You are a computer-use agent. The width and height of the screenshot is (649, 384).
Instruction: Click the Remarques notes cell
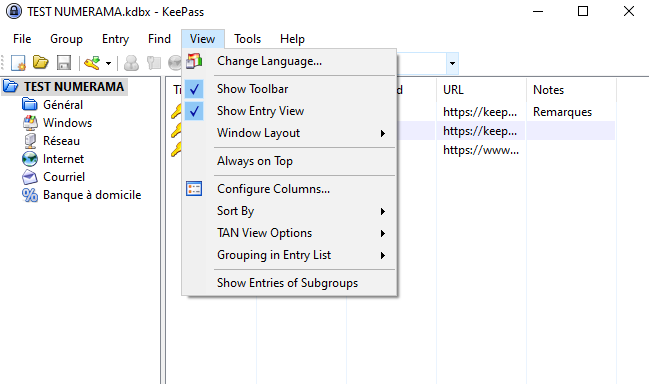coord(562,112)
